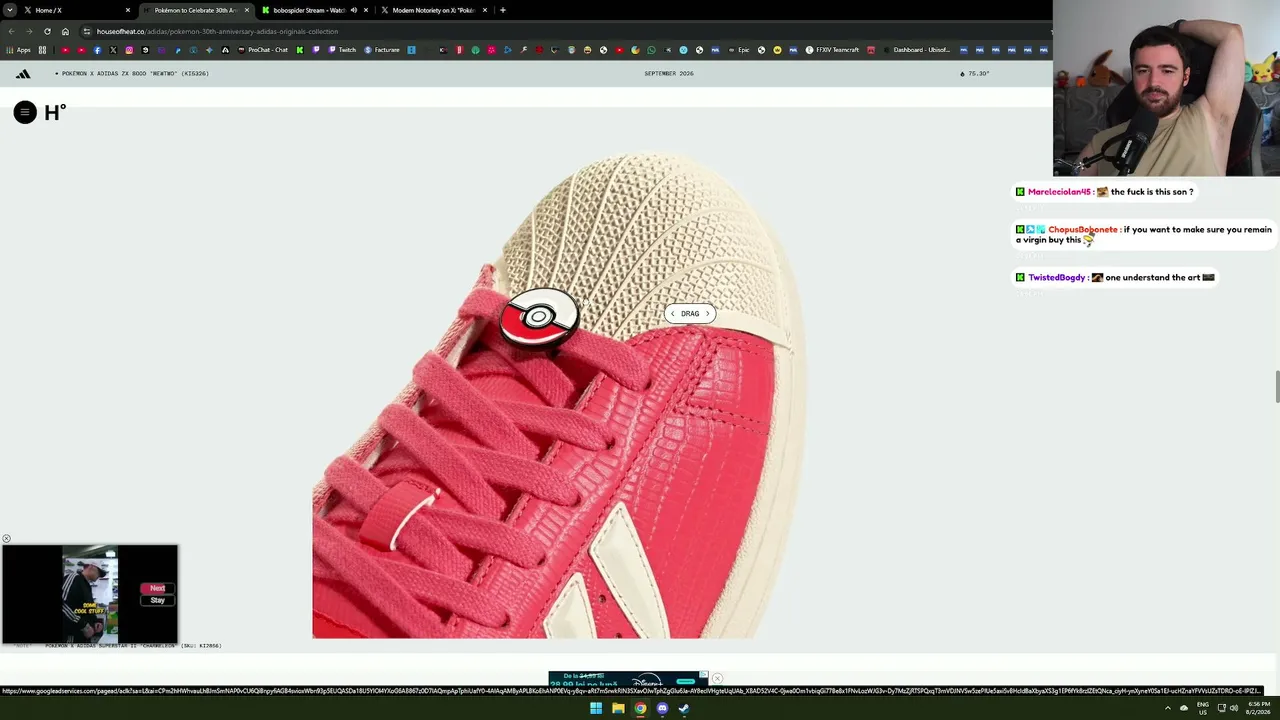Close the Home / X tab

point(128,10)
